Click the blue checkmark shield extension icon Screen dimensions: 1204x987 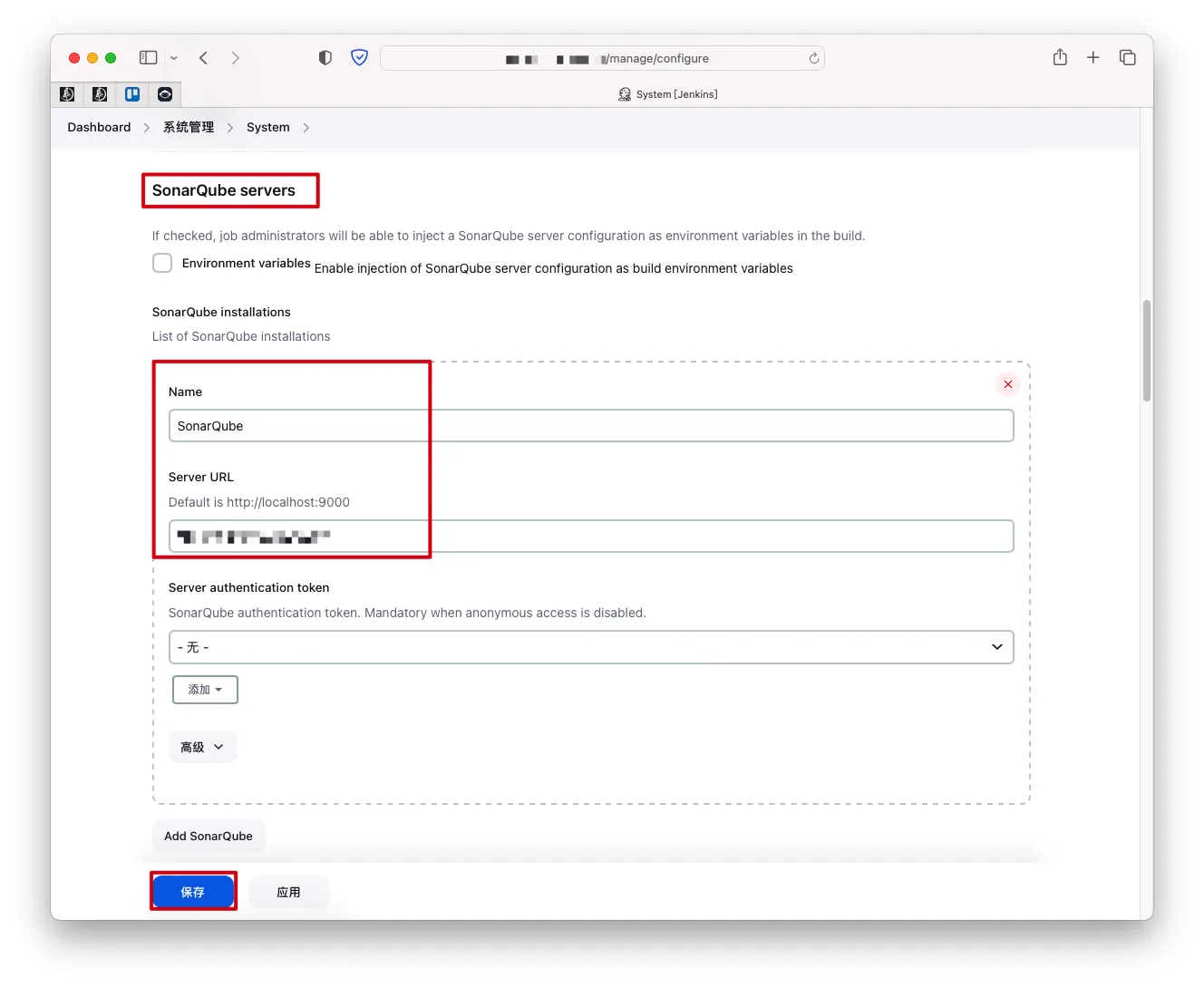point(360,58)
